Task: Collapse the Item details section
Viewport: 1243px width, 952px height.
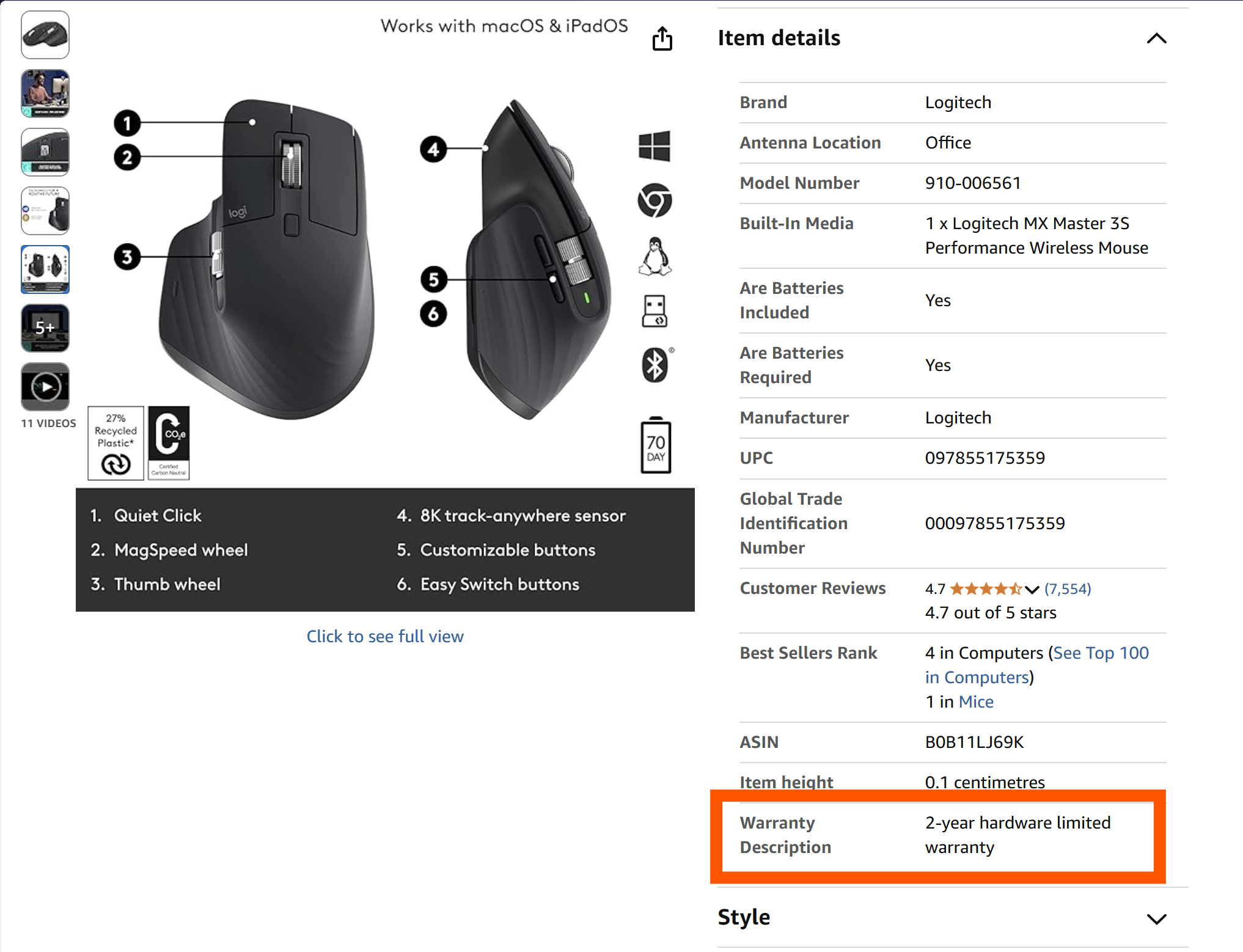Action: click(x=1156, y=38)
